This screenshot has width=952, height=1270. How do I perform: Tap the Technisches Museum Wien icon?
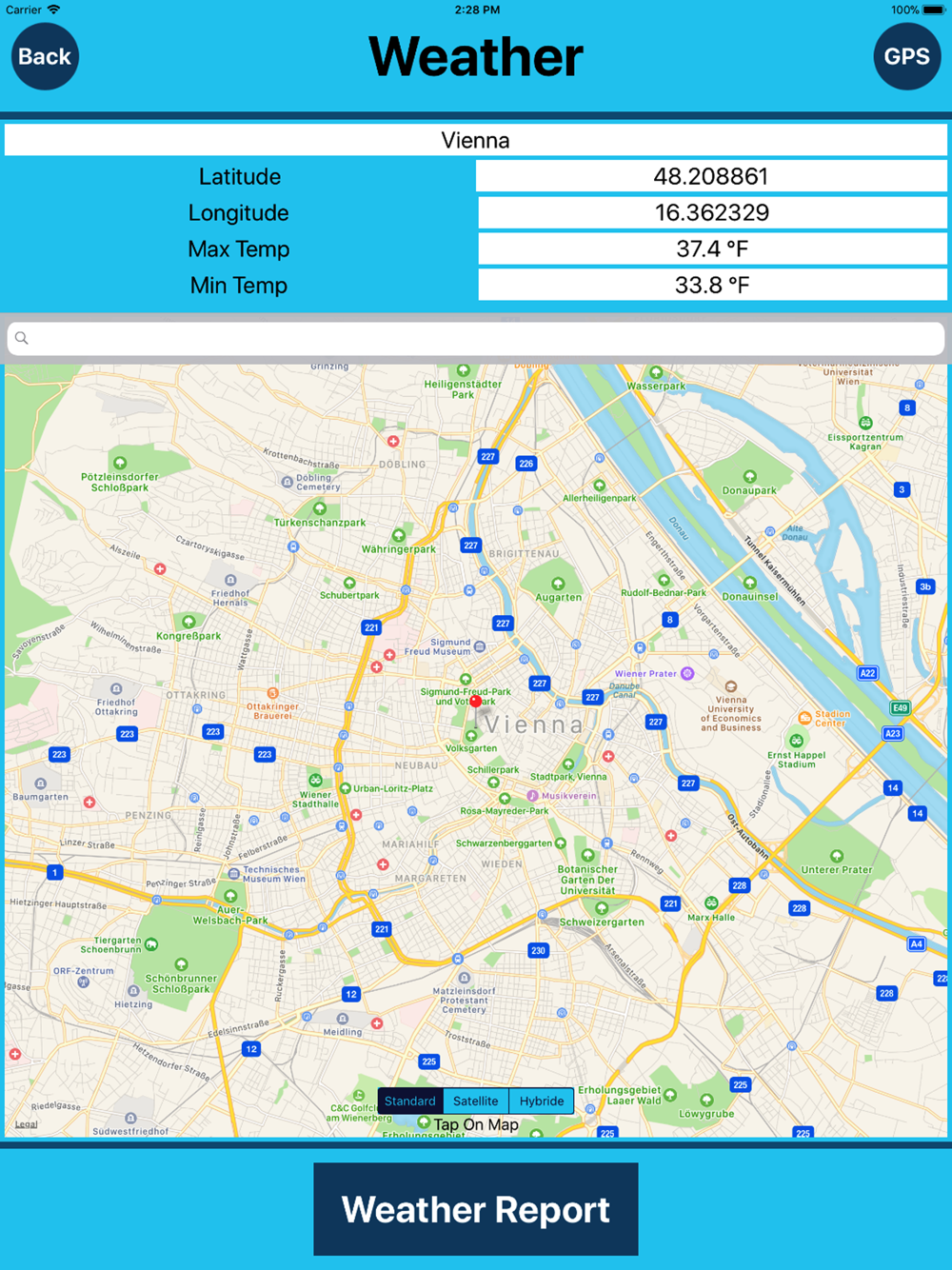click(234, 874)
